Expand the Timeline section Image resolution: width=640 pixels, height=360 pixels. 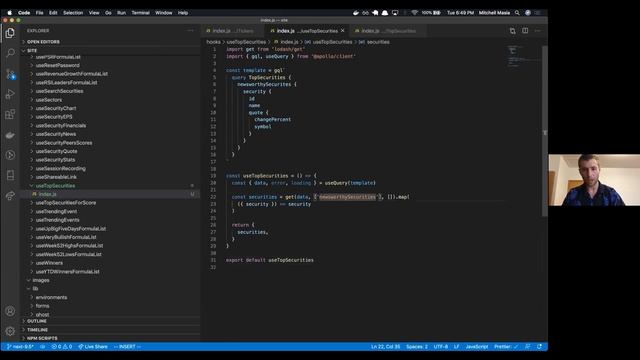pyautogui.click(x=37, y=330)
